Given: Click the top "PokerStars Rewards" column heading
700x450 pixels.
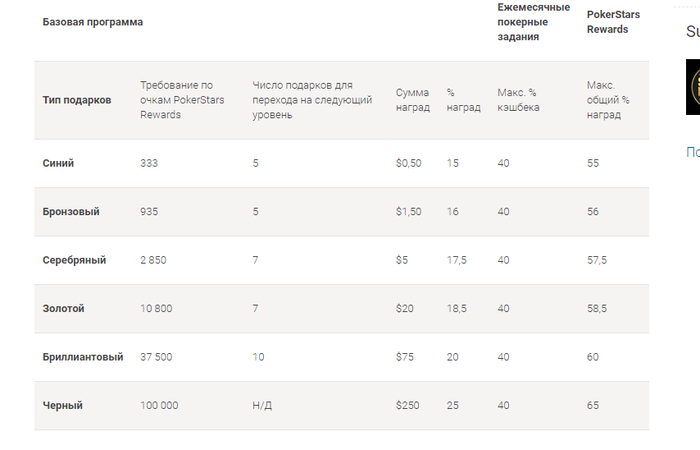Looking at the screenshot, I should (613, 22).
